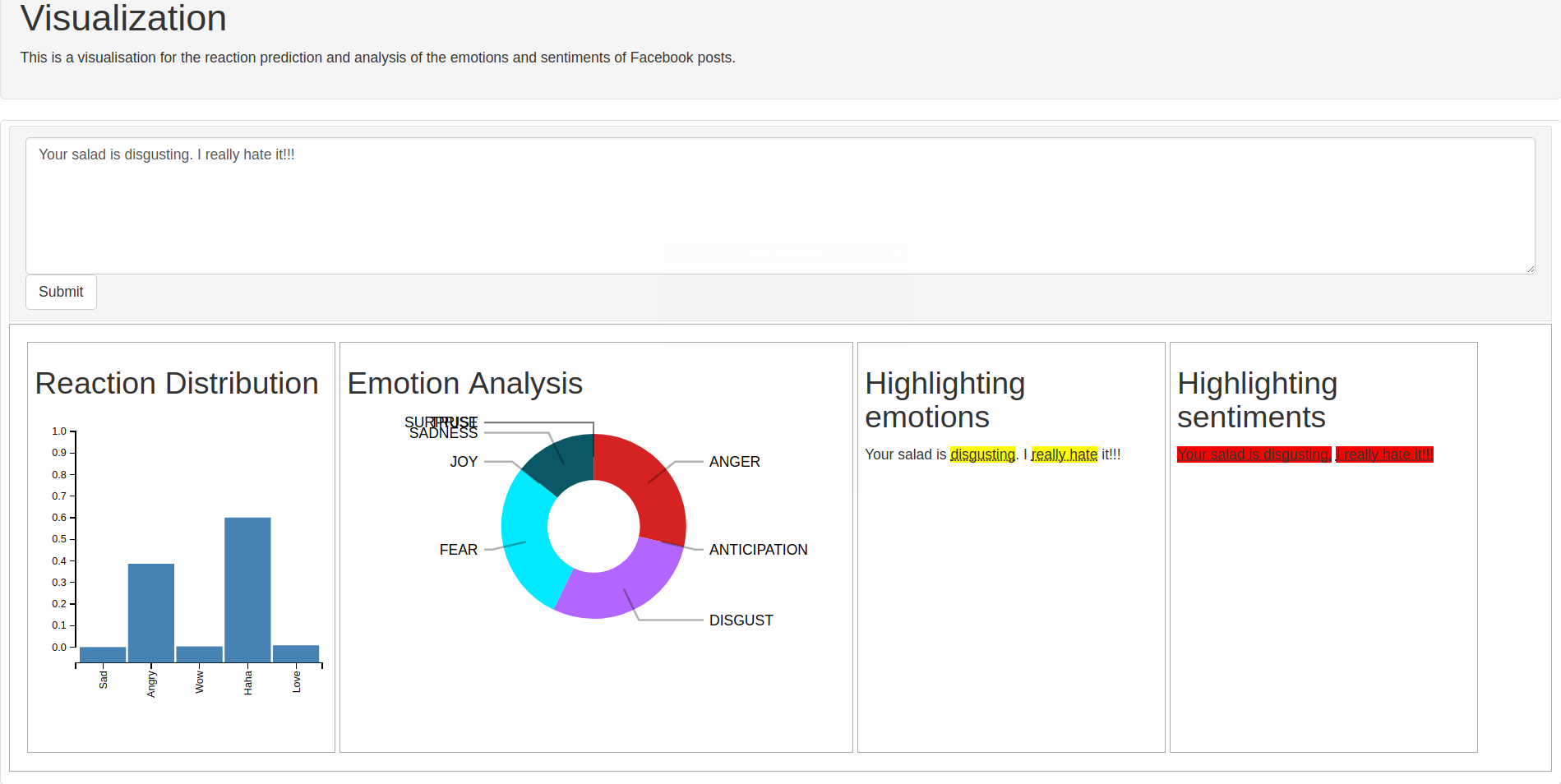Click the red Anger donut segment
Viewport: 1561px width, 784px height.
(649, 485)
